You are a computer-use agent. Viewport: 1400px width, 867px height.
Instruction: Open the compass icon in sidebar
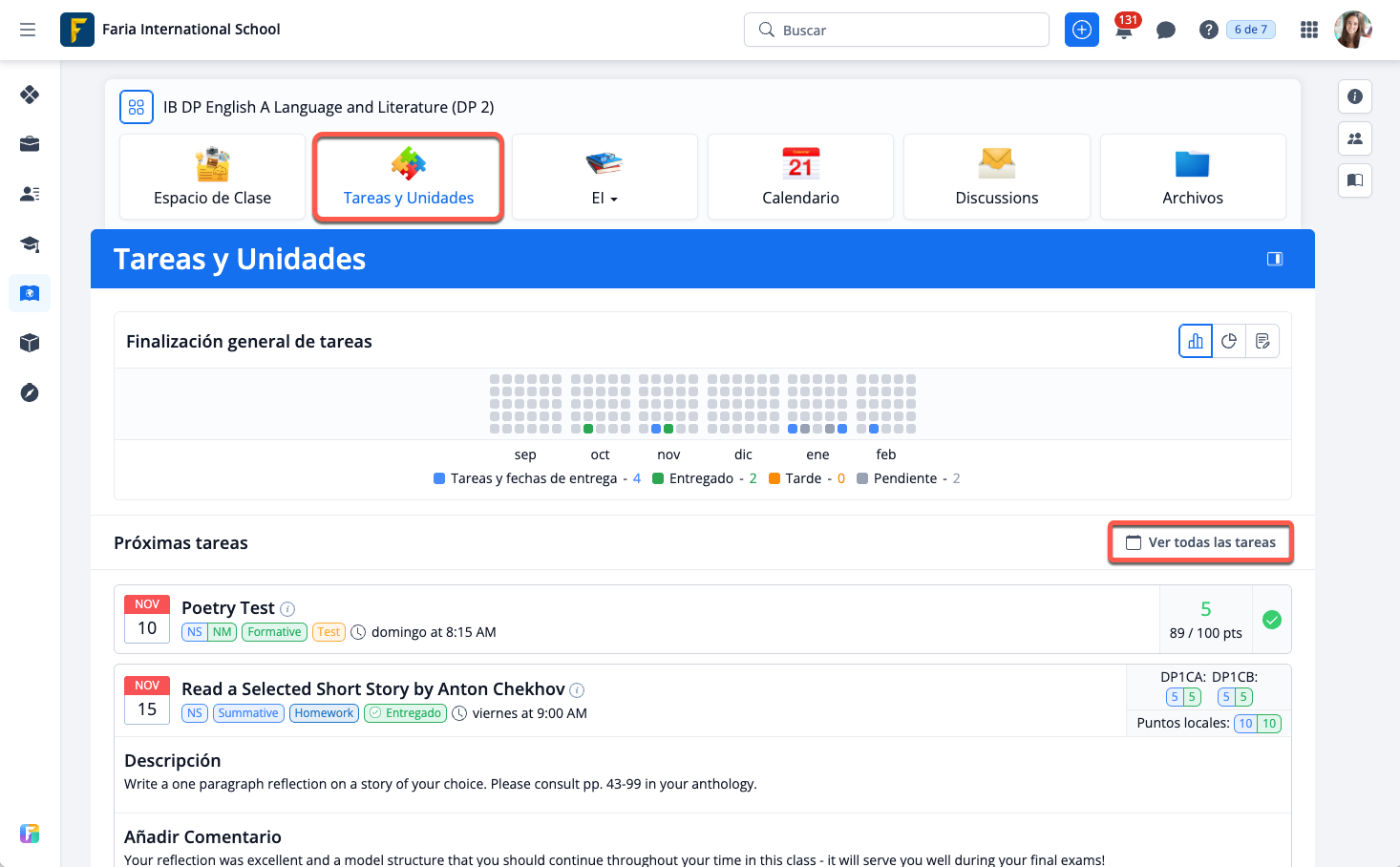coord(30,392)
